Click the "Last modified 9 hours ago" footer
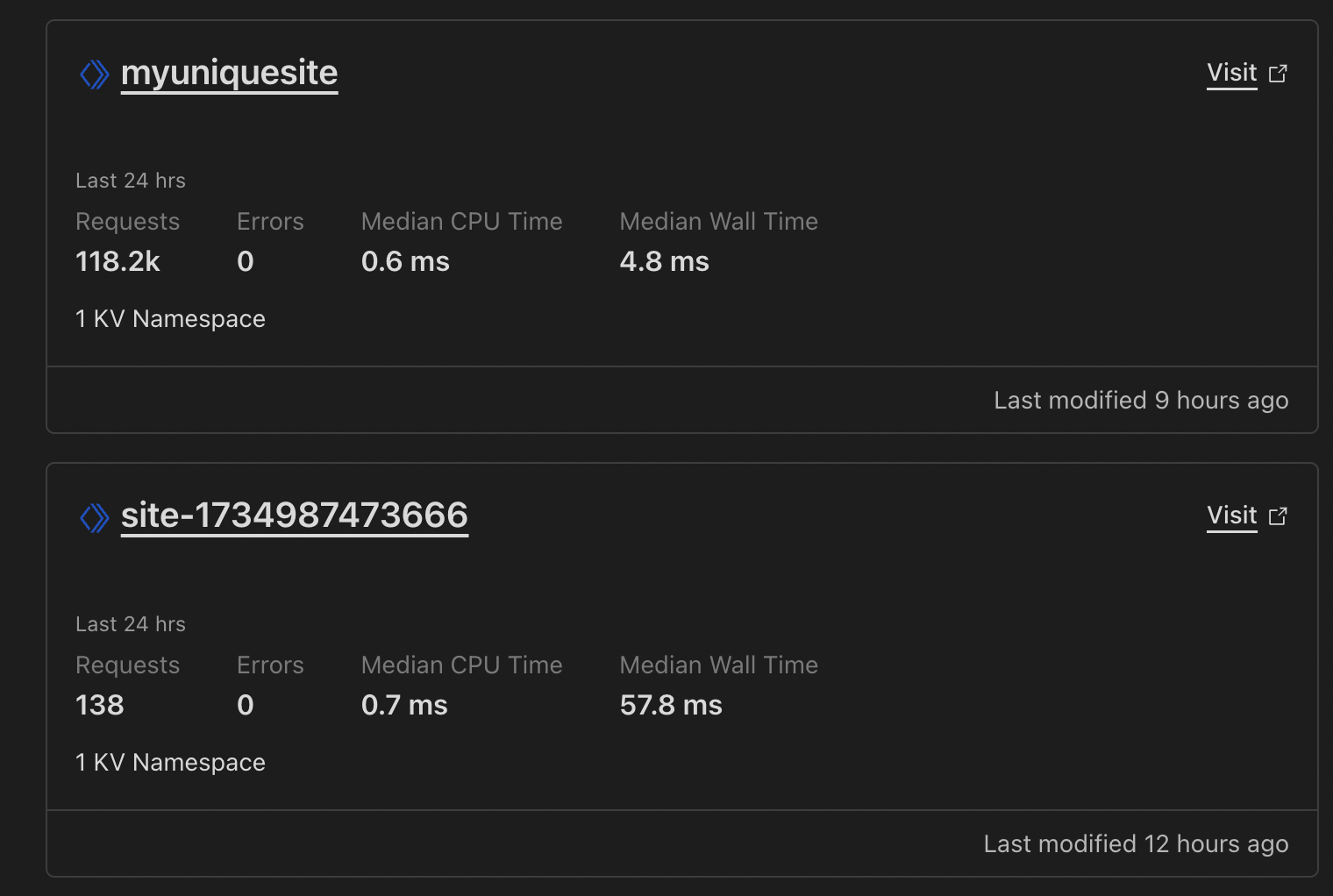 pos(1140,401)
